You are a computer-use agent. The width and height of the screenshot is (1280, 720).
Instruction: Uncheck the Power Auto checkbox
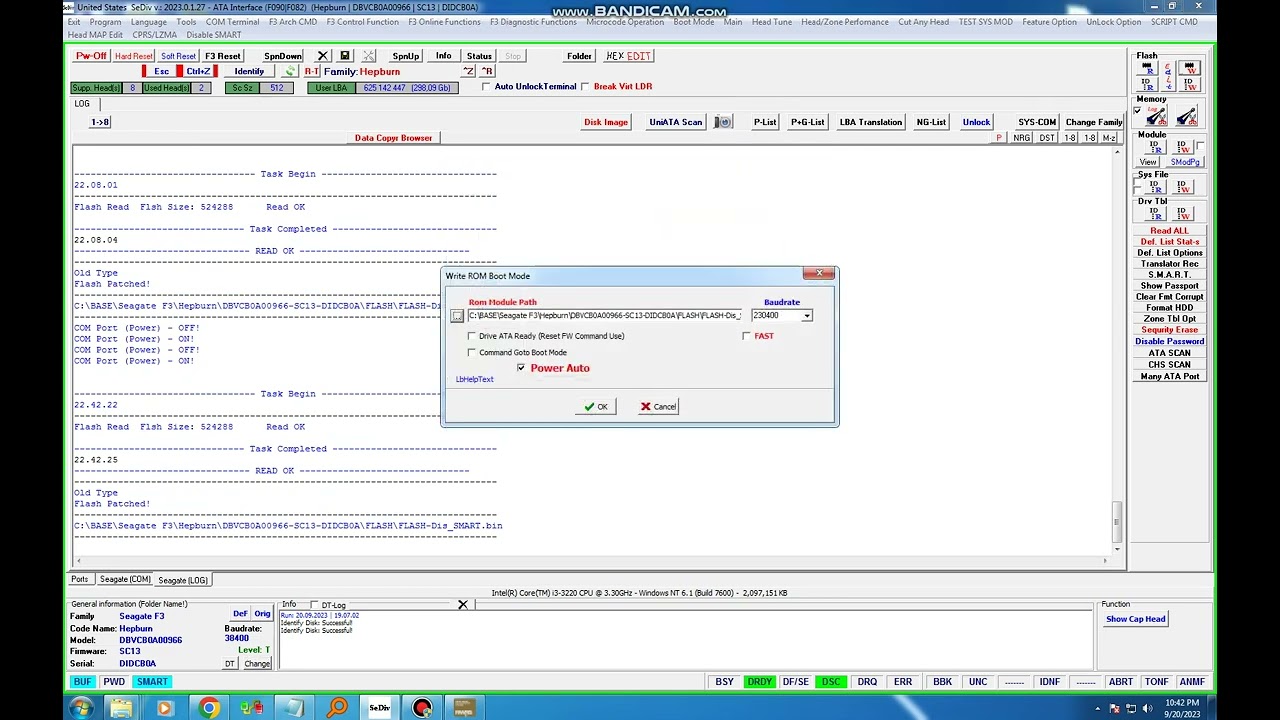[x=521, y=368]
